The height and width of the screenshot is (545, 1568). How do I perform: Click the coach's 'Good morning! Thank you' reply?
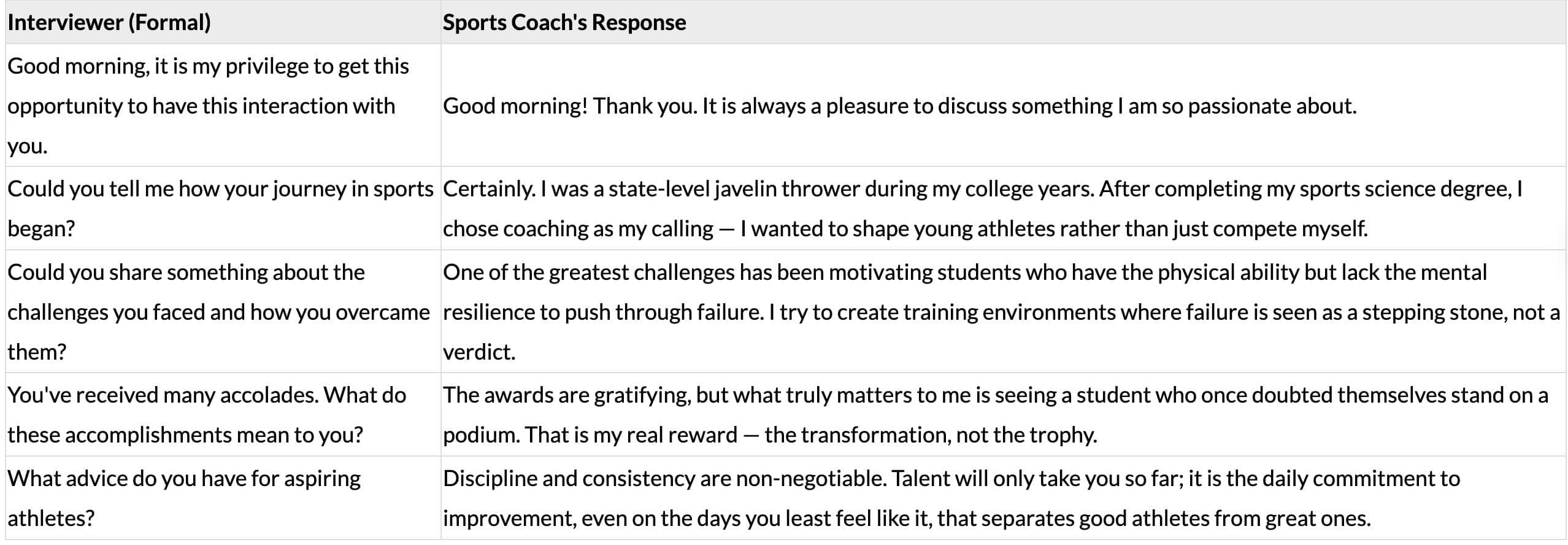tap(899, 106)
